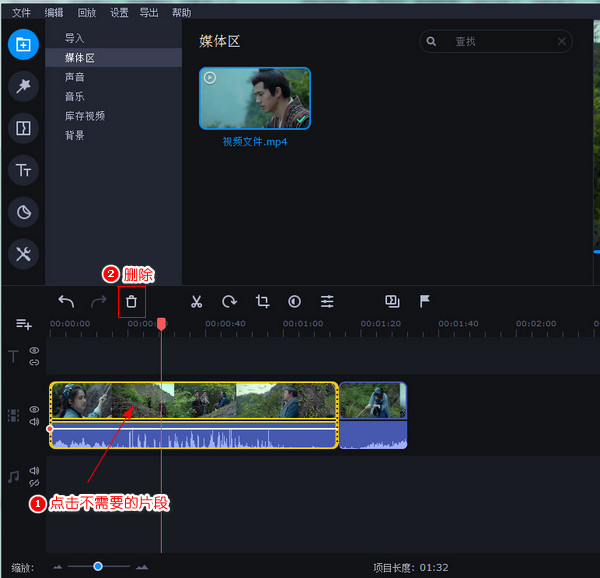Image resolution: width=600 pixels, height=578 pixels.
Task: Open the 文件 menu
Action: (x=21, y=13)
